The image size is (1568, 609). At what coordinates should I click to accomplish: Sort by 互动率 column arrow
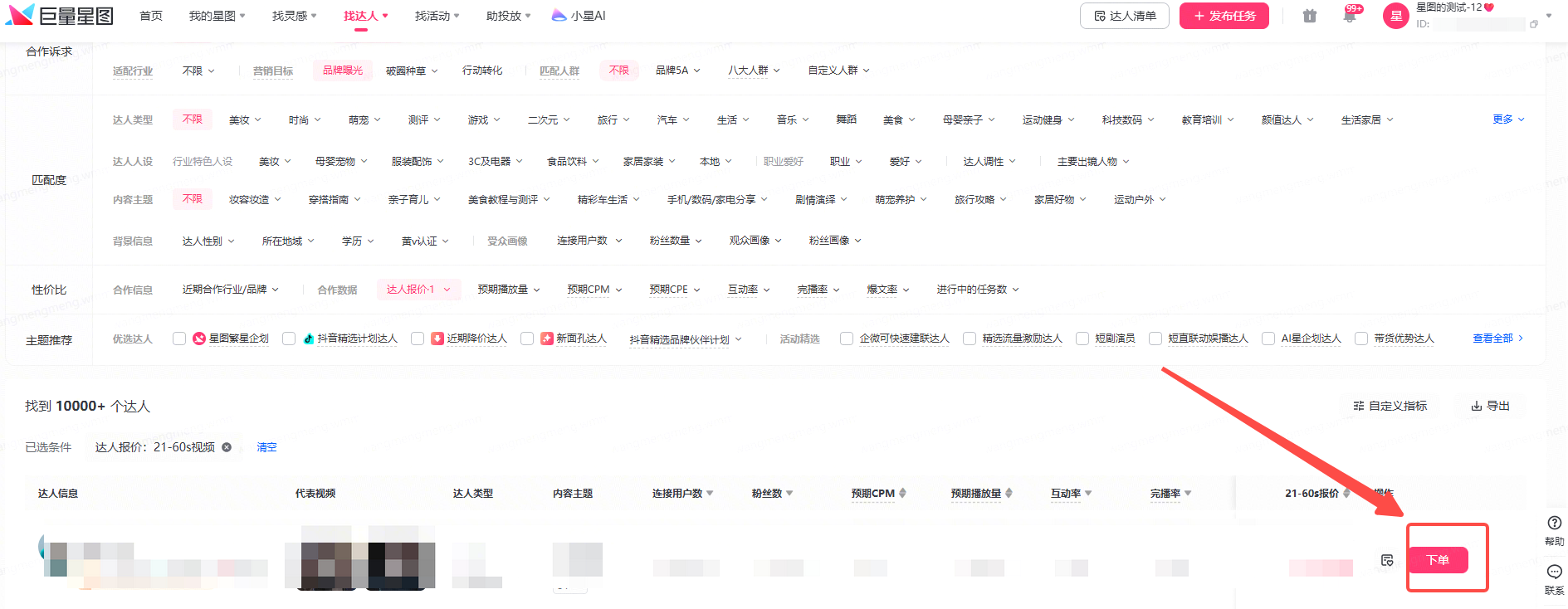click(1088, 494)
